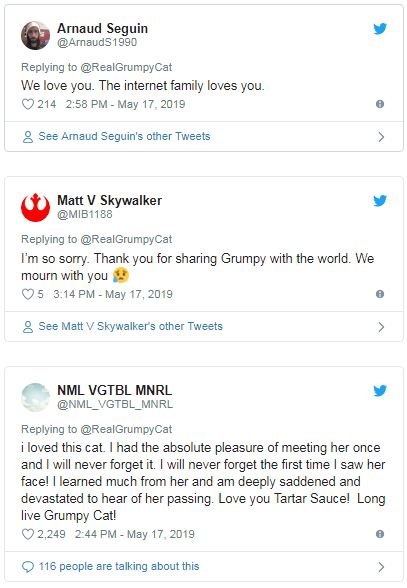Image resolution: width=407 pixels, height=588 pixels.
Task: Click Arnaud Seguin's profile picture
Action: (x=35, y=36)
